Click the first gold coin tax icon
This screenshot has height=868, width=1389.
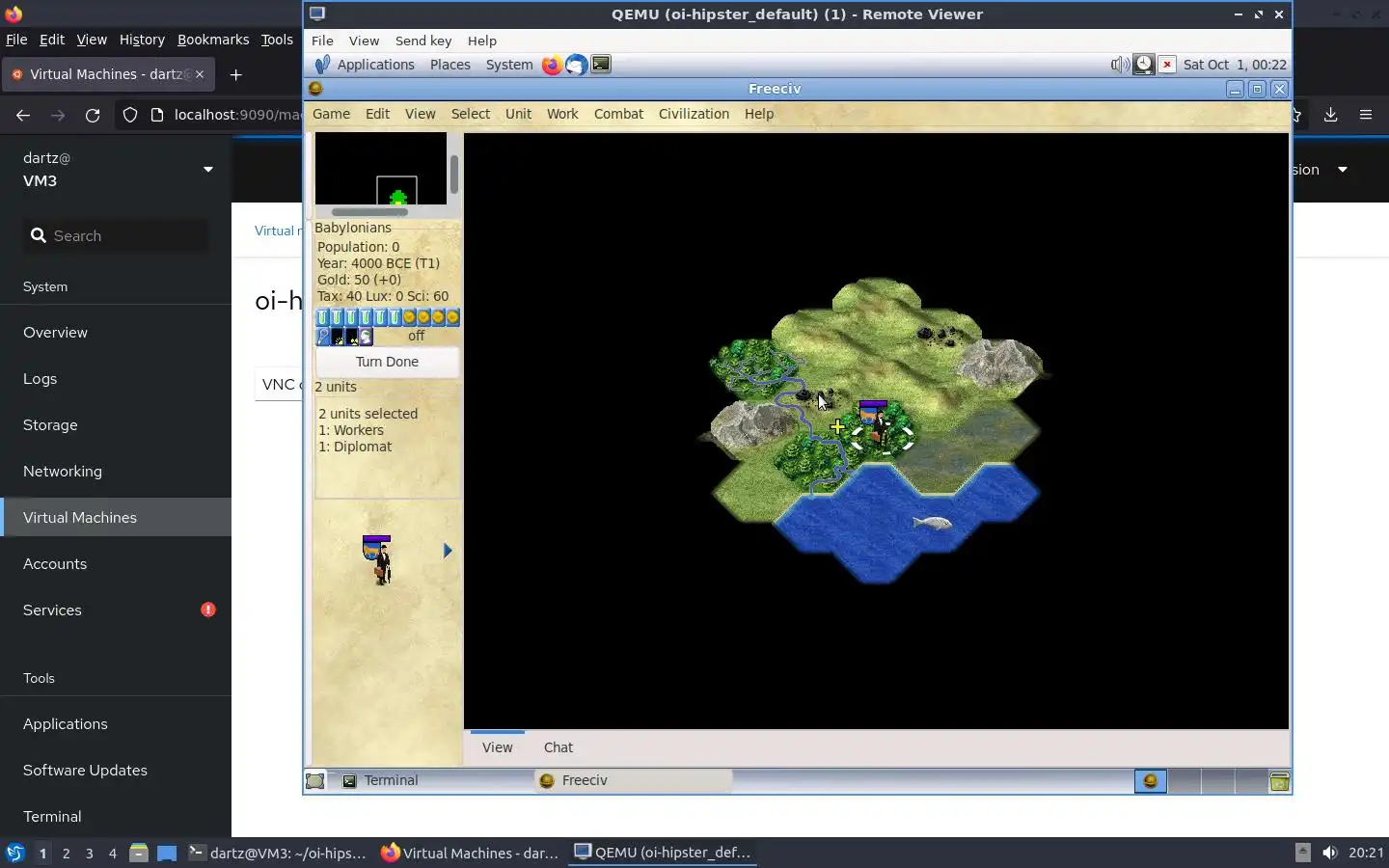[409, 317]
